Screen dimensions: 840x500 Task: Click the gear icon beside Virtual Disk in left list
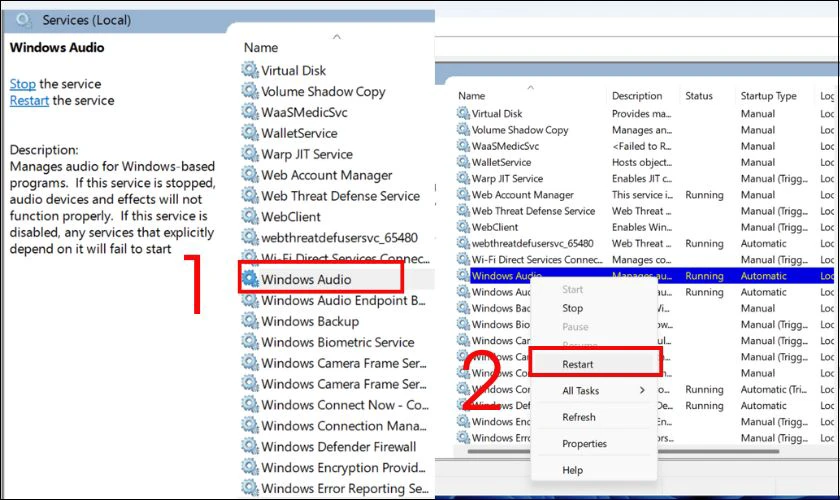pyautogui.click(x=249, y=70)
